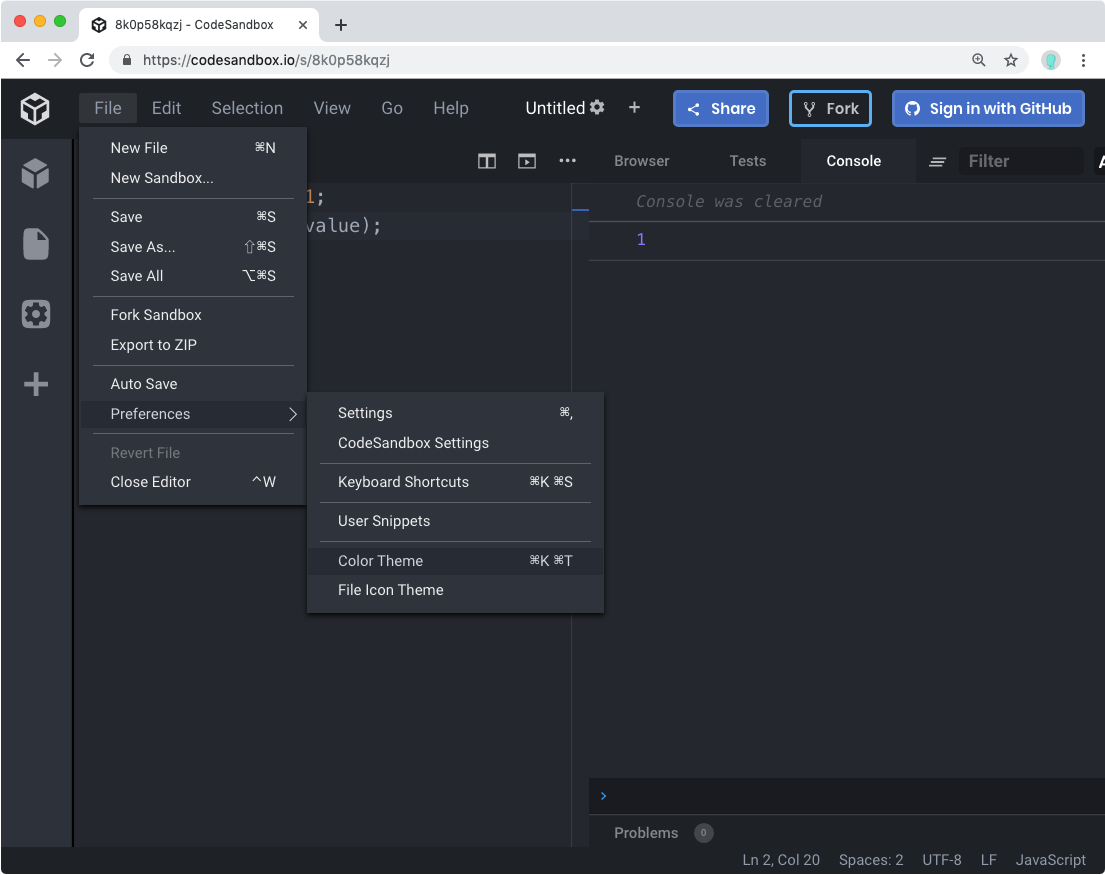1105x875 pixels.
Task: Choose File Icon Theme
Action: [x=455, y=590]
